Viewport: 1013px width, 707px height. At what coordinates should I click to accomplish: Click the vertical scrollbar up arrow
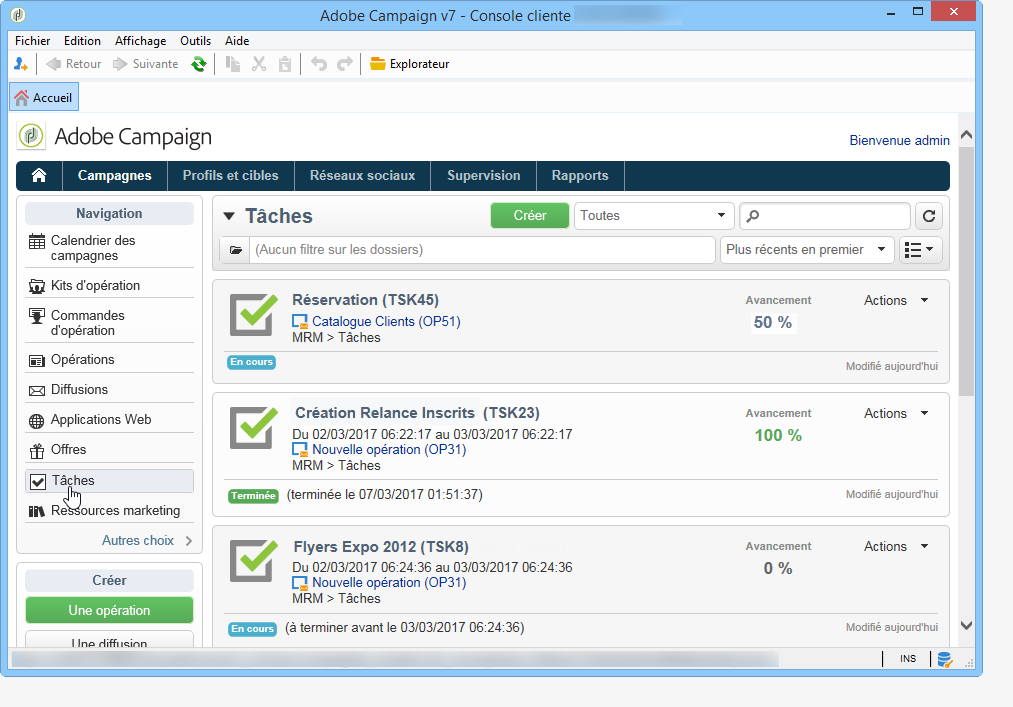click(966, 134)
